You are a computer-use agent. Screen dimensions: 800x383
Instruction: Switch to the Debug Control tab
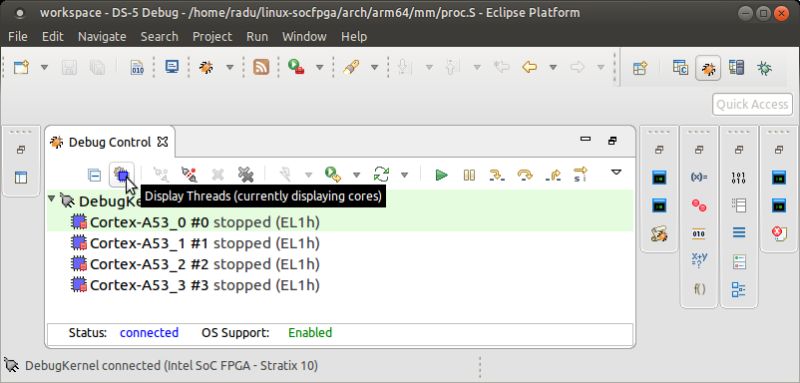point(109,142)
